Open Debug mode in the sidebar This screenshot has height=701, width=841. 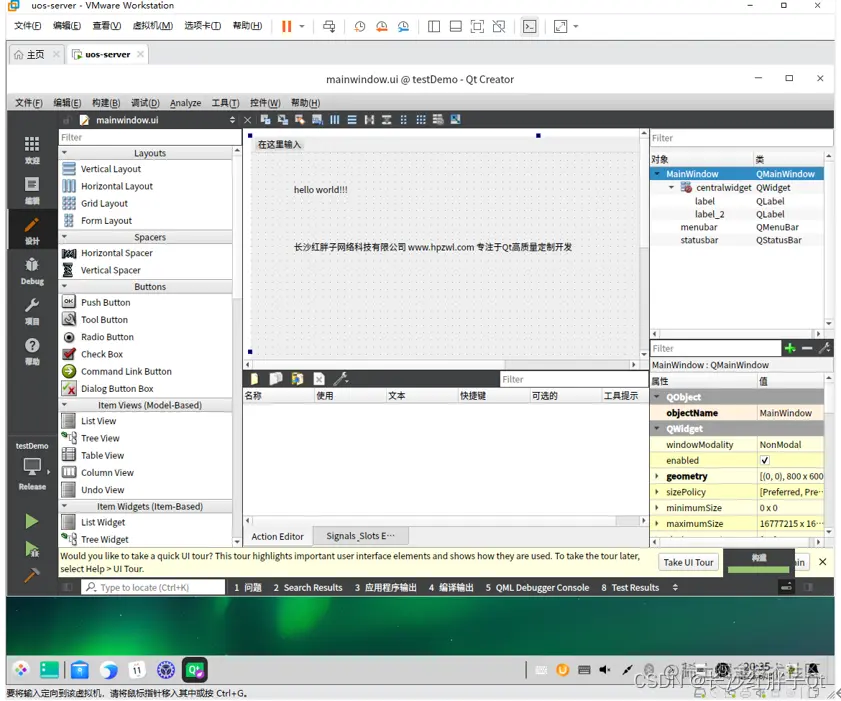32,271
